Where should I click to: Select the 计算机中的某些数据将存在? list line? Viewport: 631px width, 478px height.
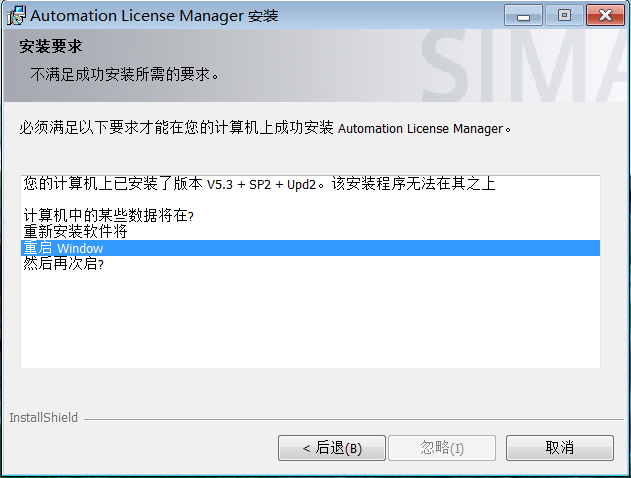pos(108,216)
